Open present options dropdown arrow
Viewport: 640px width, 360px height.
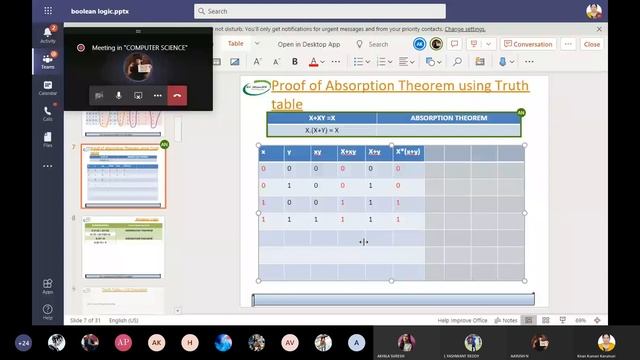(488, 44)
